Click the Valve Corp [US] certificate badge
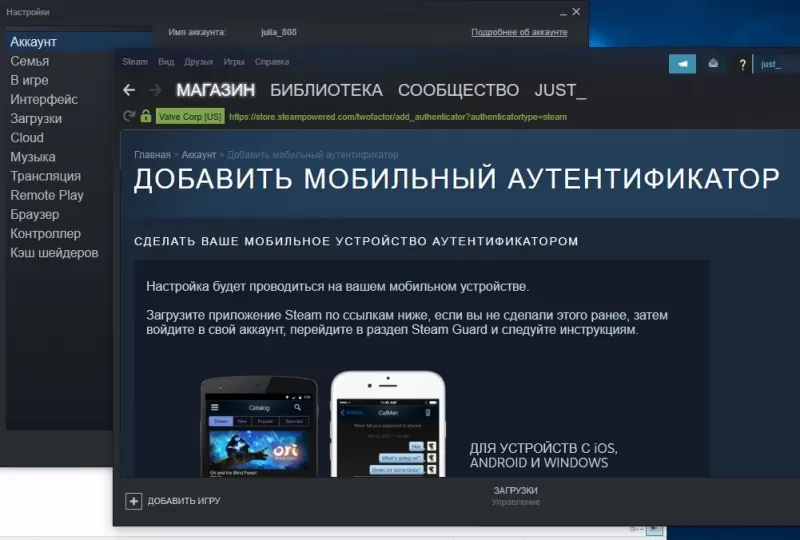The height and width of the screenshot is (540, 800). (x=190, y=116)
